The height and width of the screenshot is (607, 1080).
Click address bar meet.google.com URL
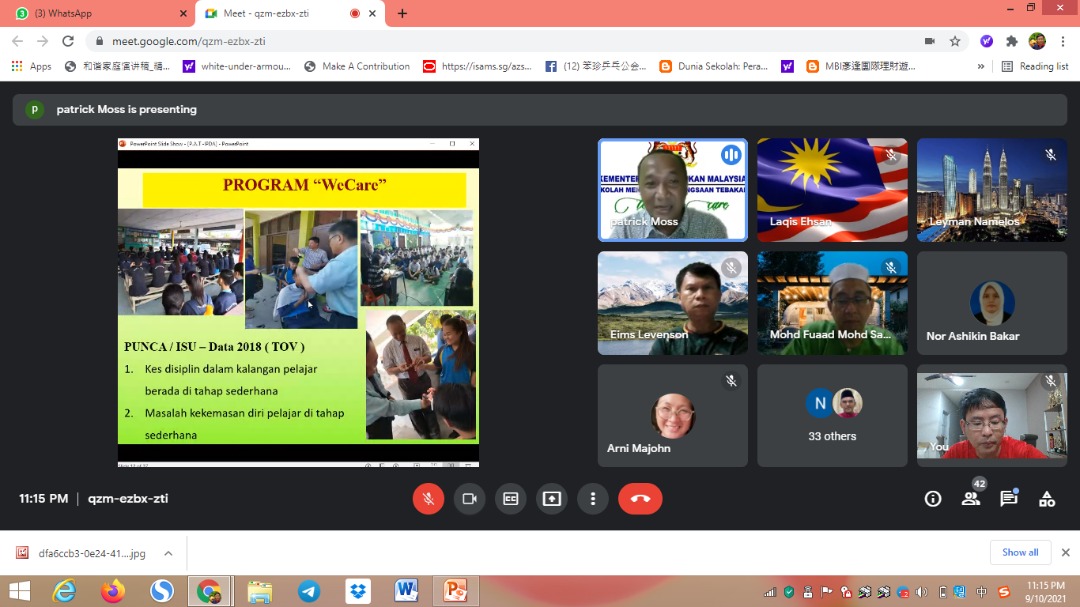point(189,41)
